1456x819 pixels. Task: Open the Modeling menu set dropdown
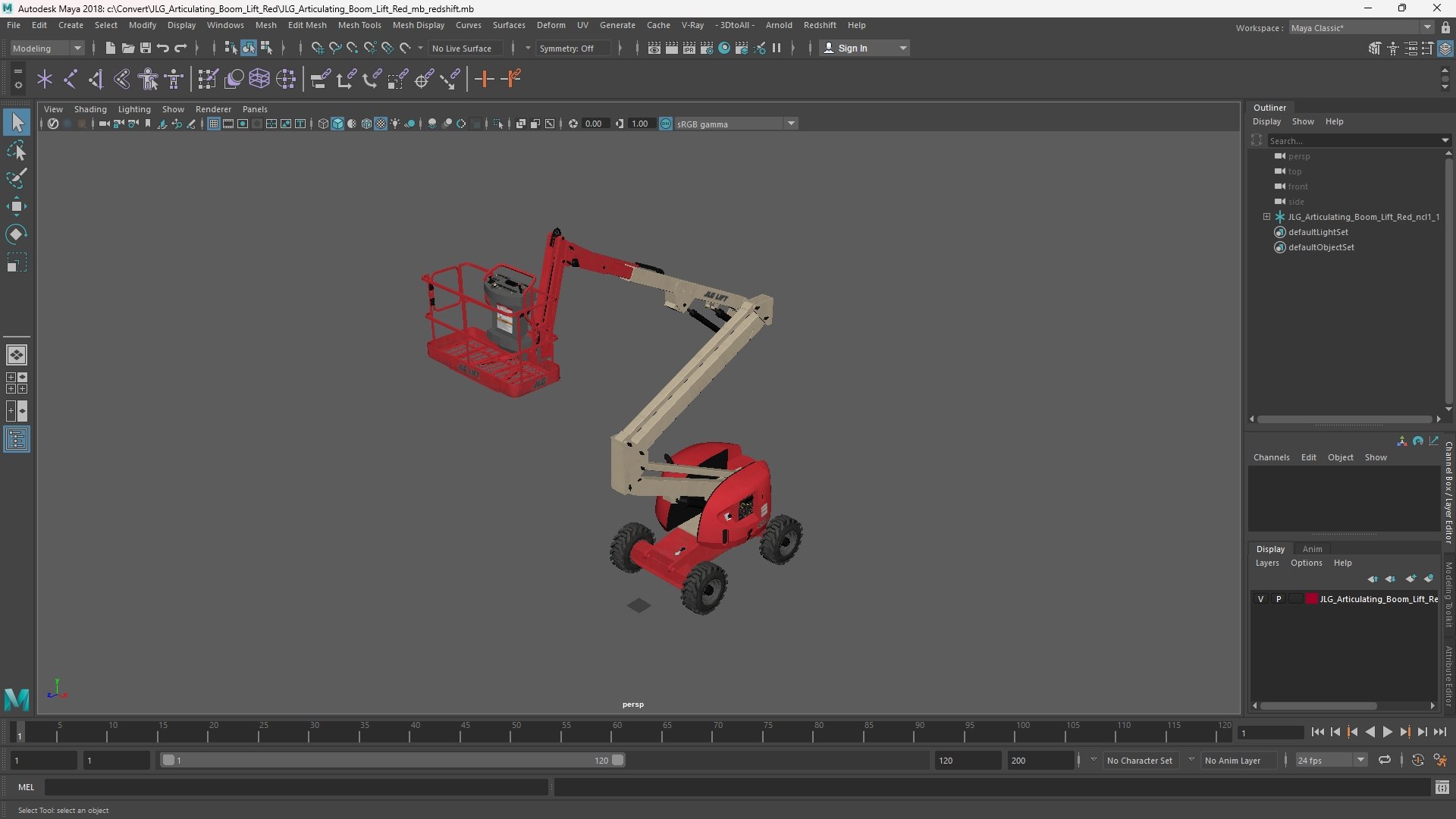coord(47,48)
